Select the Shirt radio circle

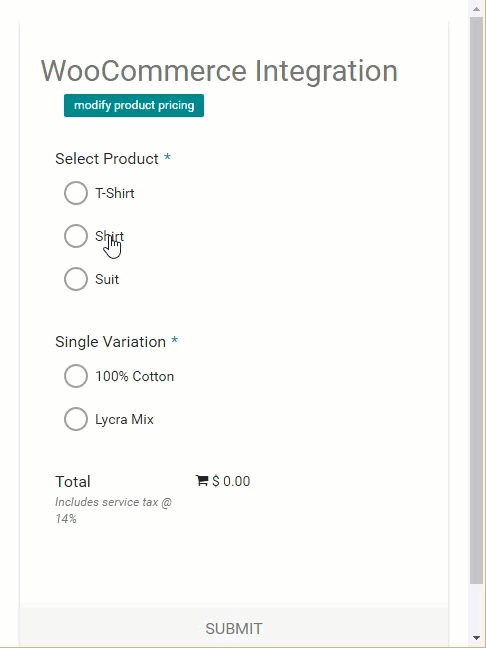click(x=76, y=236)
